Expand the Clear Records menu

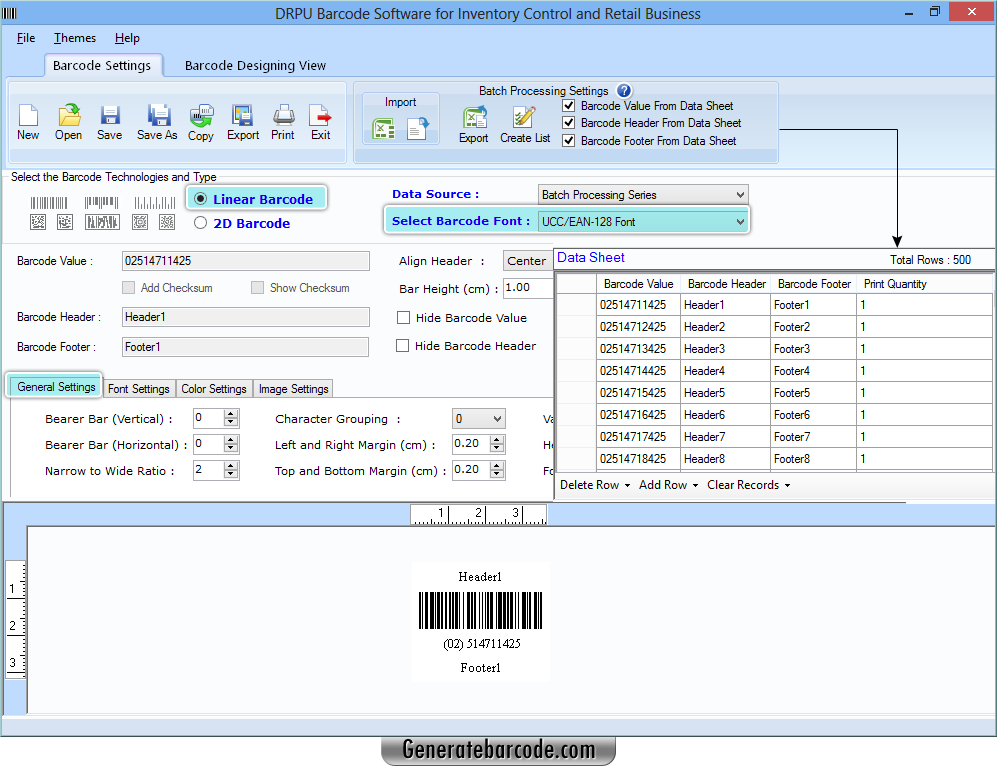click(x=749, y=485)
